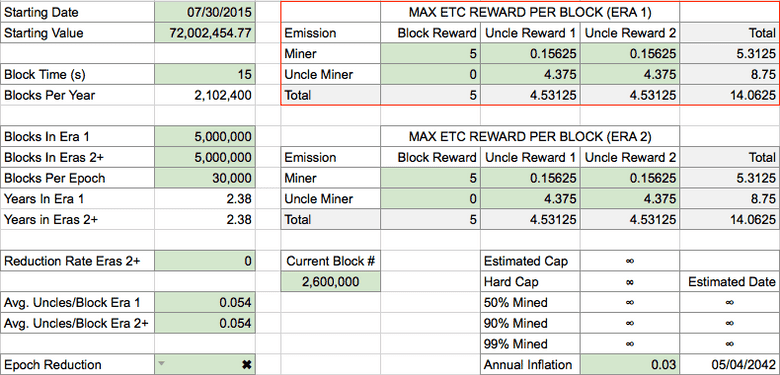Select the Starting Value cell 72,002,454.77
This screenshot has width=780, height=375.
coord(205,33)
